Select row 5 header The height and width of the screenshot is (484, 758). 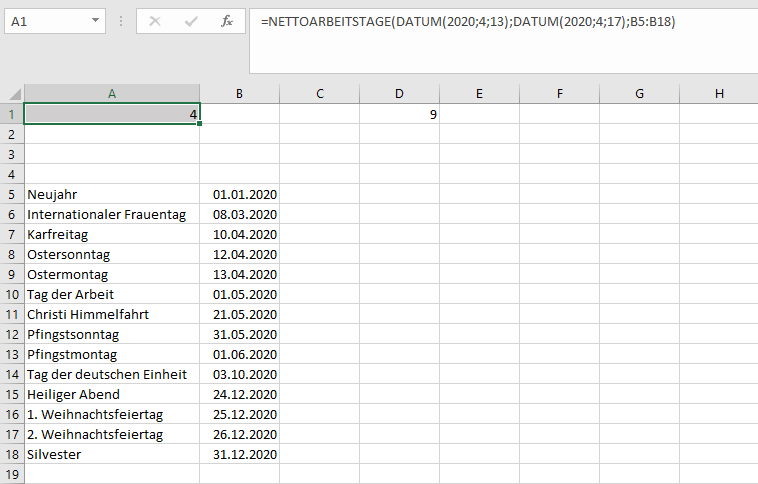(12, 194)
